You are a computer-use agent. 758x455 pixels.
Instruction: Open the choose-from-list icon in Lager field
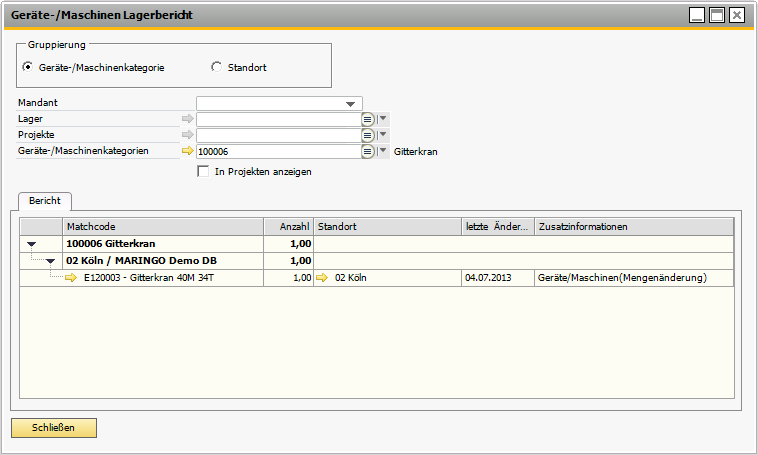(x=368, y=119)
